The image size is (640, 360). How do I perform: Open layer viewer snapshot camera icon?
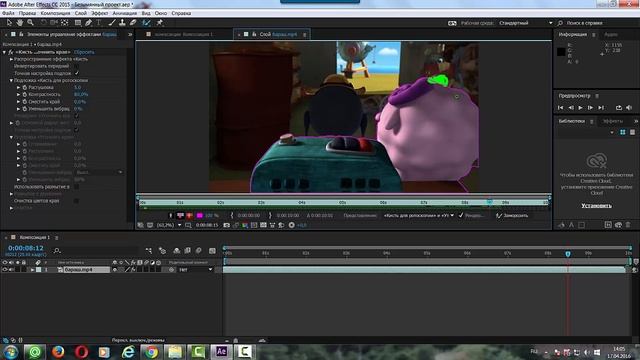[x=227, y=225]
